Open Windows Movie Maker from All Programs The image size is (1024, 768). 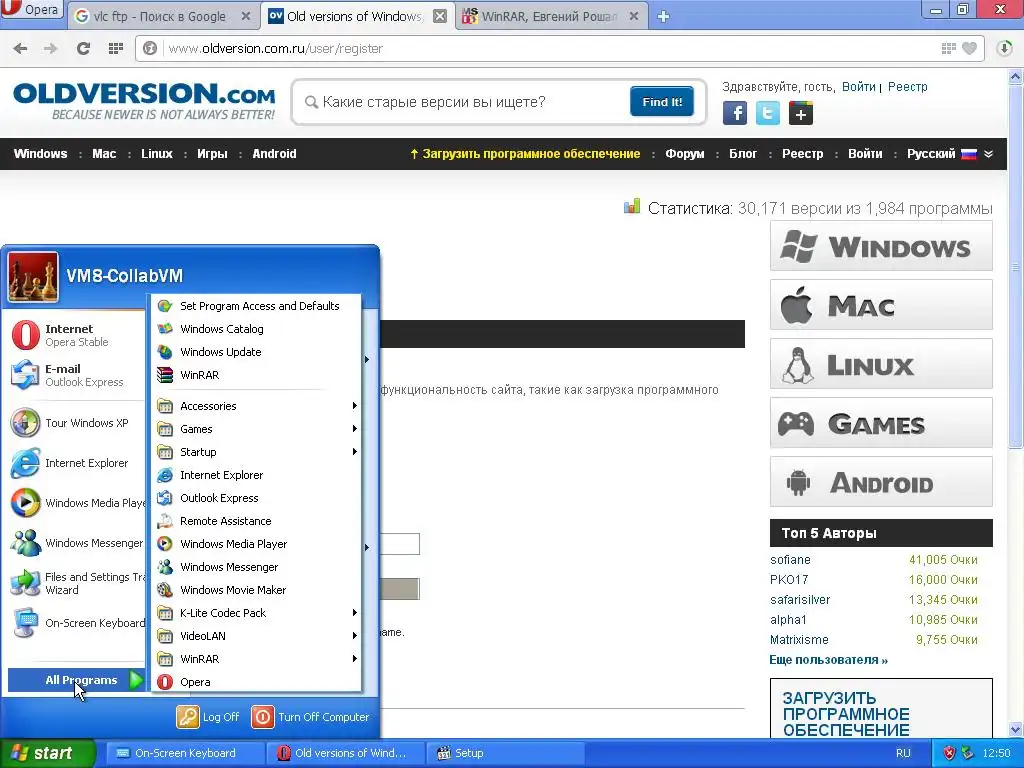257,590
